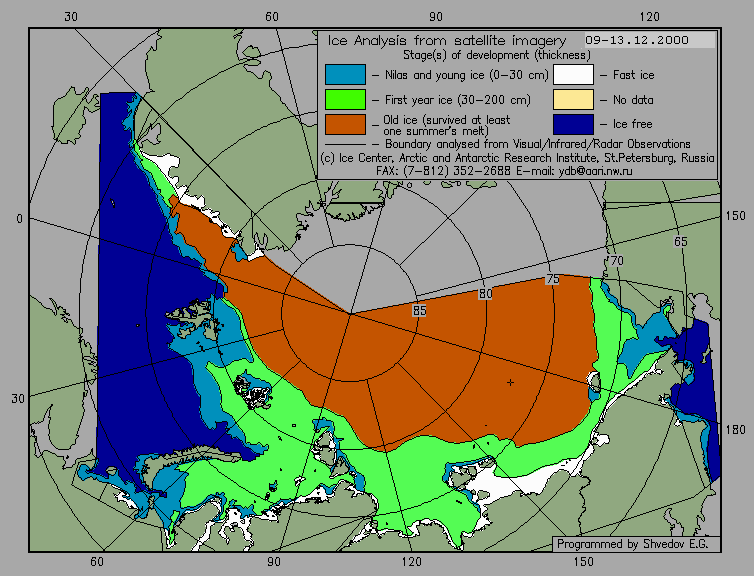Viewport: 754px width, 576px height.
Task: Click the longitude label 0
Action: pyautogui.click(x=19, y=219)
